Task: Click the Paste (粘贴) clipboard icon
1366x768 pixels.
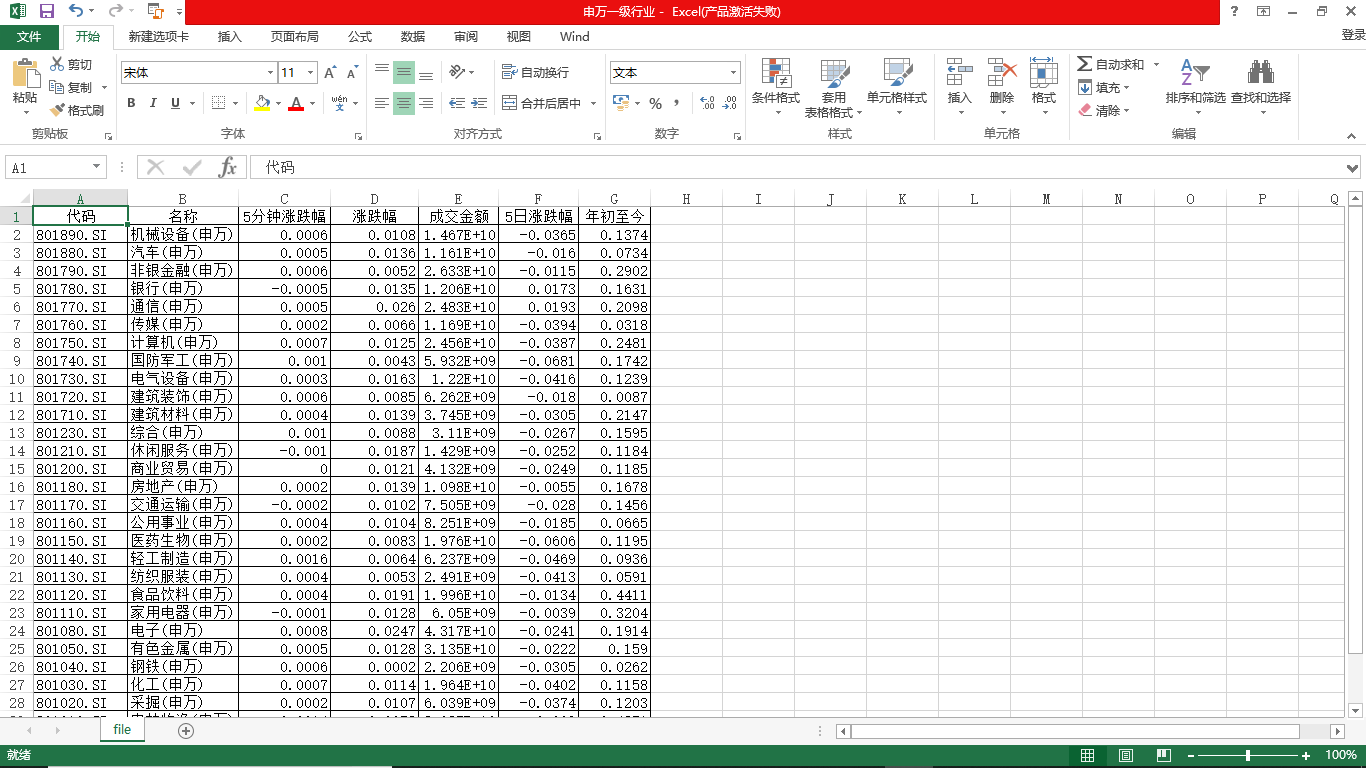Action: pyautogui.click(x=25, y=74)
